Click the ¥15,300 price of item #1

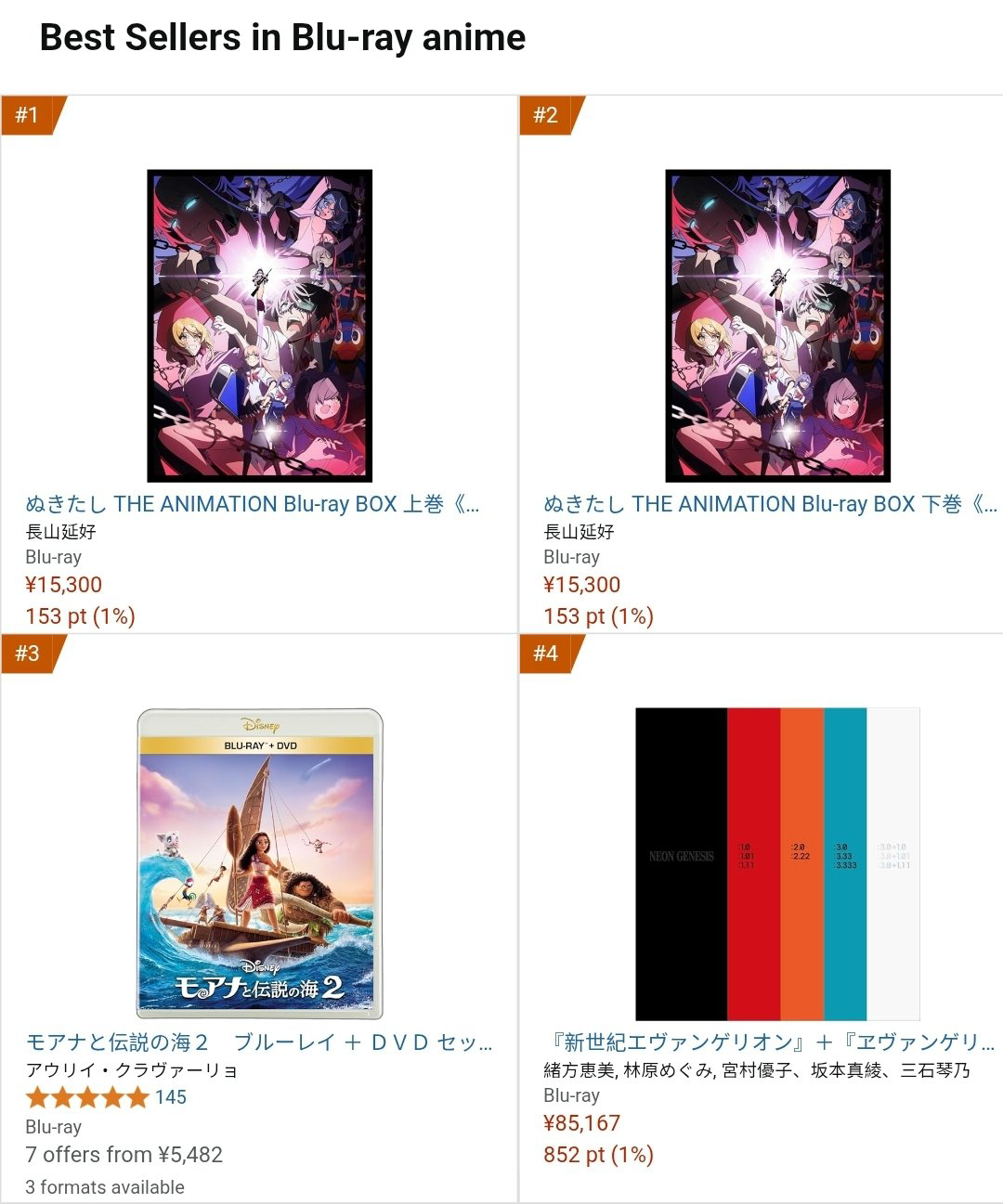click(x=63, y=585)
